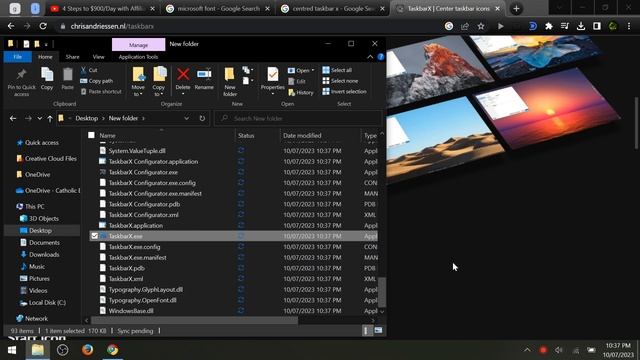Sort files by Date modified column
Viewport: 640px width, 360px height.
tap(302, 135)
